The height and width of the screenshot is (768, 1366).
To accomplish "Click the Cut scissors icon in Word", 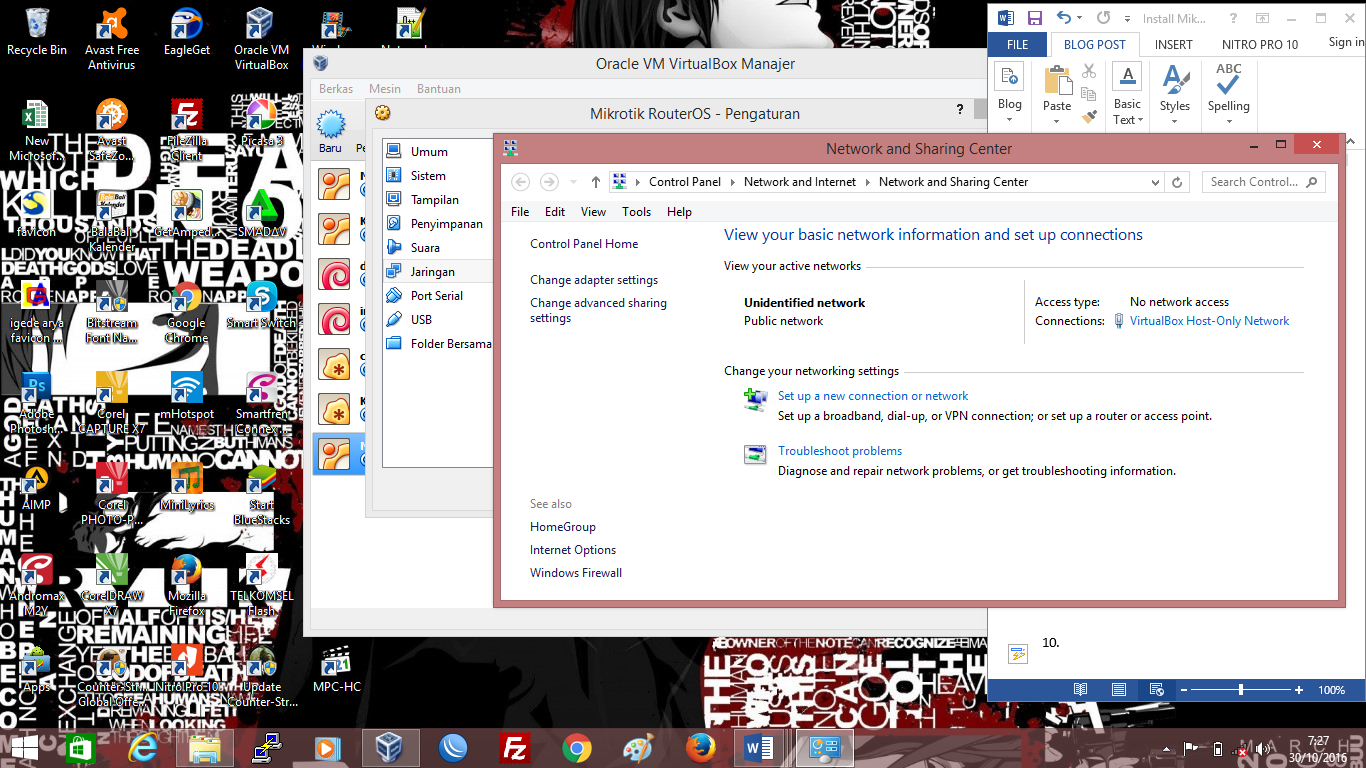I will [1089, 71].
